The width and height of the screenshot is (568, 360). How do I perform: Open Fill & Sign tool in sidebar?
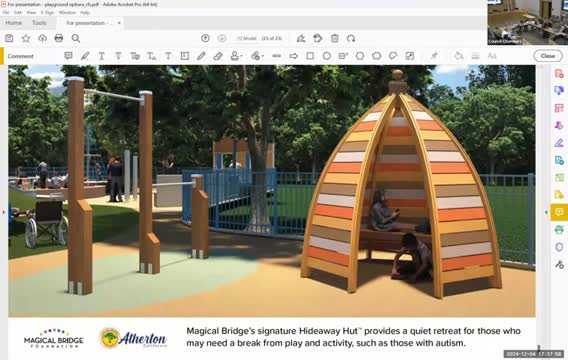point(559,143)
